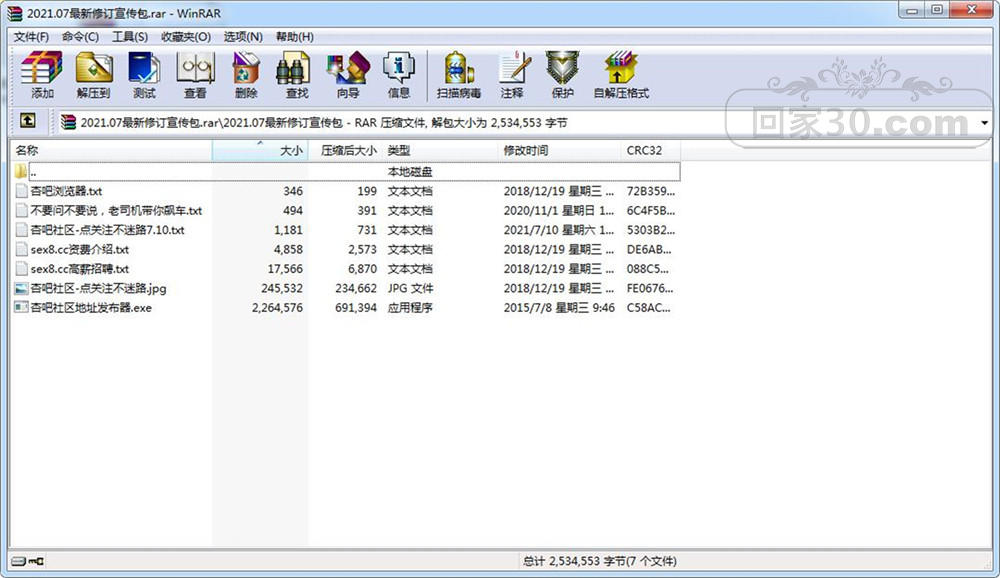Select file 杏吧社区地址发布器.exe
Viewport: 1000px width, 578px height.
tap(91, 308)
